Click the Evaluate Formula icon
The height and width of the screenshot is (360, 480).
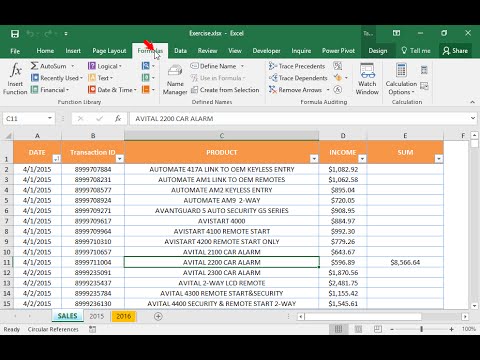pyautogui.click(x=338, y=90)
